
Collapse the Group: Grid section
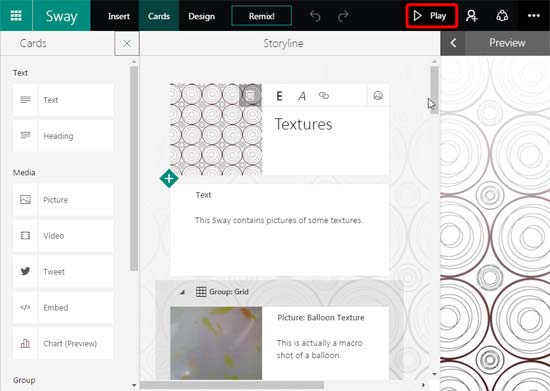(182, 292)
